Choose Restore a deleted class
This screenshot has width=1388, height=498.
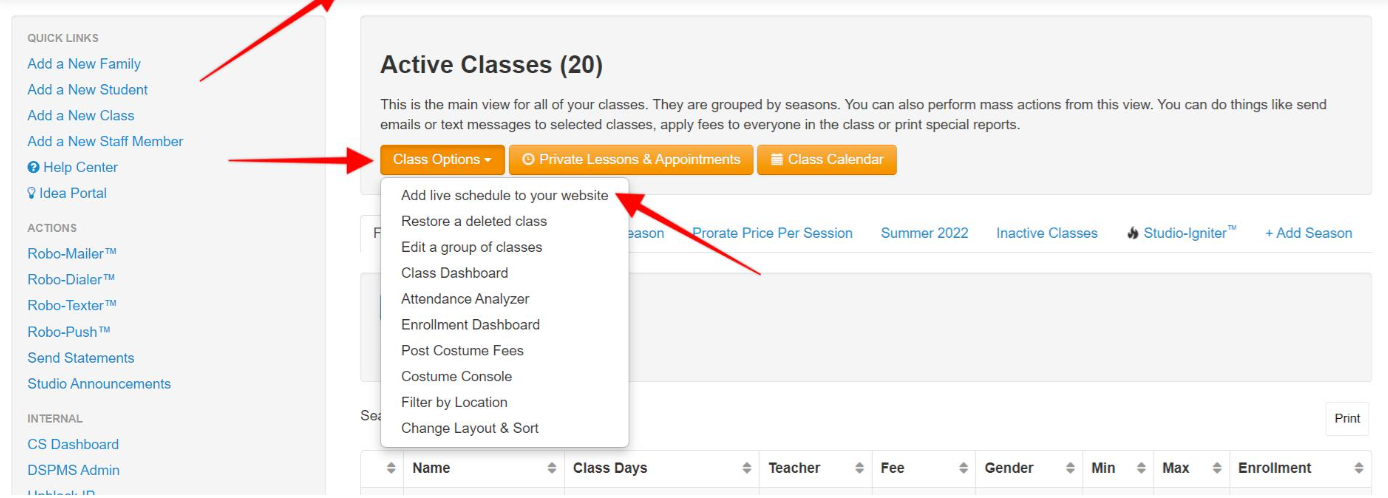[x=474, y=221]
